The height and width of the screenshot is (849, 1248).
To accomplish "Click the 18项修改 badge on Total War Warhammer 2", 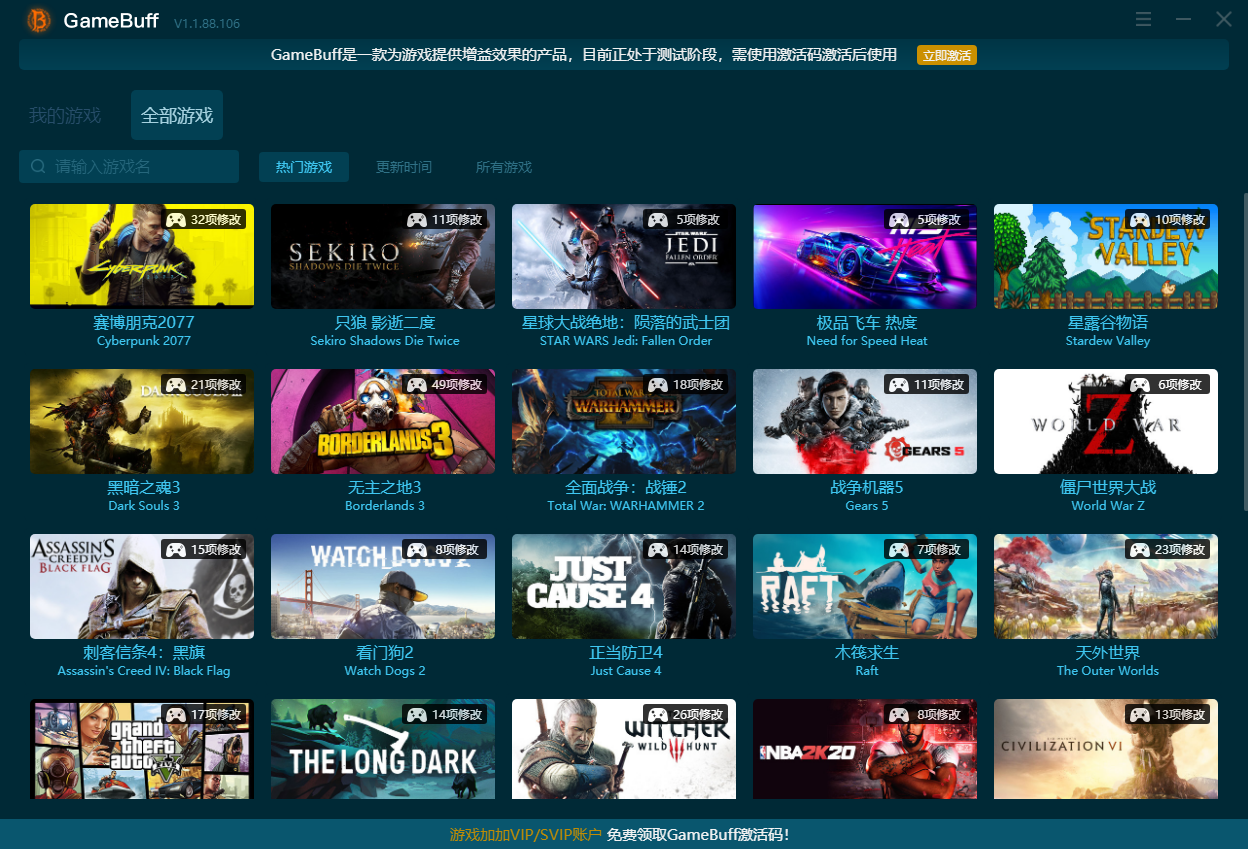I will point(686,384).
